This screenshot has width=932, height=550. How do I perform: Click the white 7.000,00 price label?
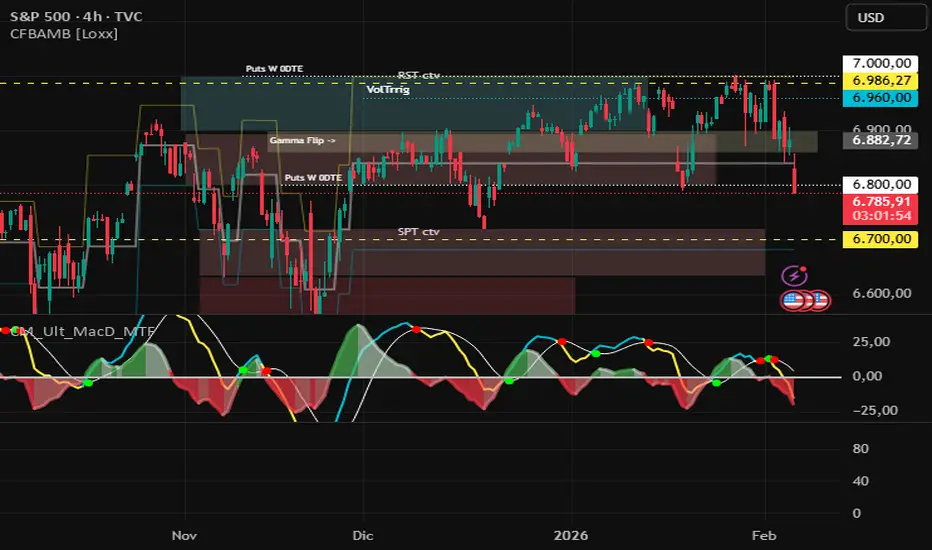[881, 63]
